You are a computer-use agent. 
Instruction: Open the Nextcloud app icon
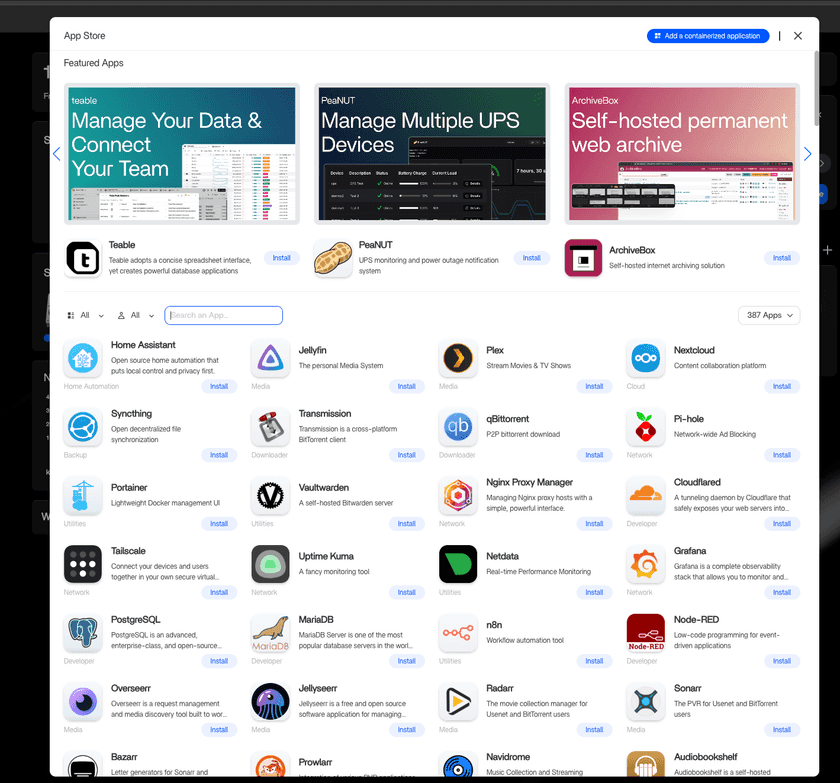coord(646,358)
